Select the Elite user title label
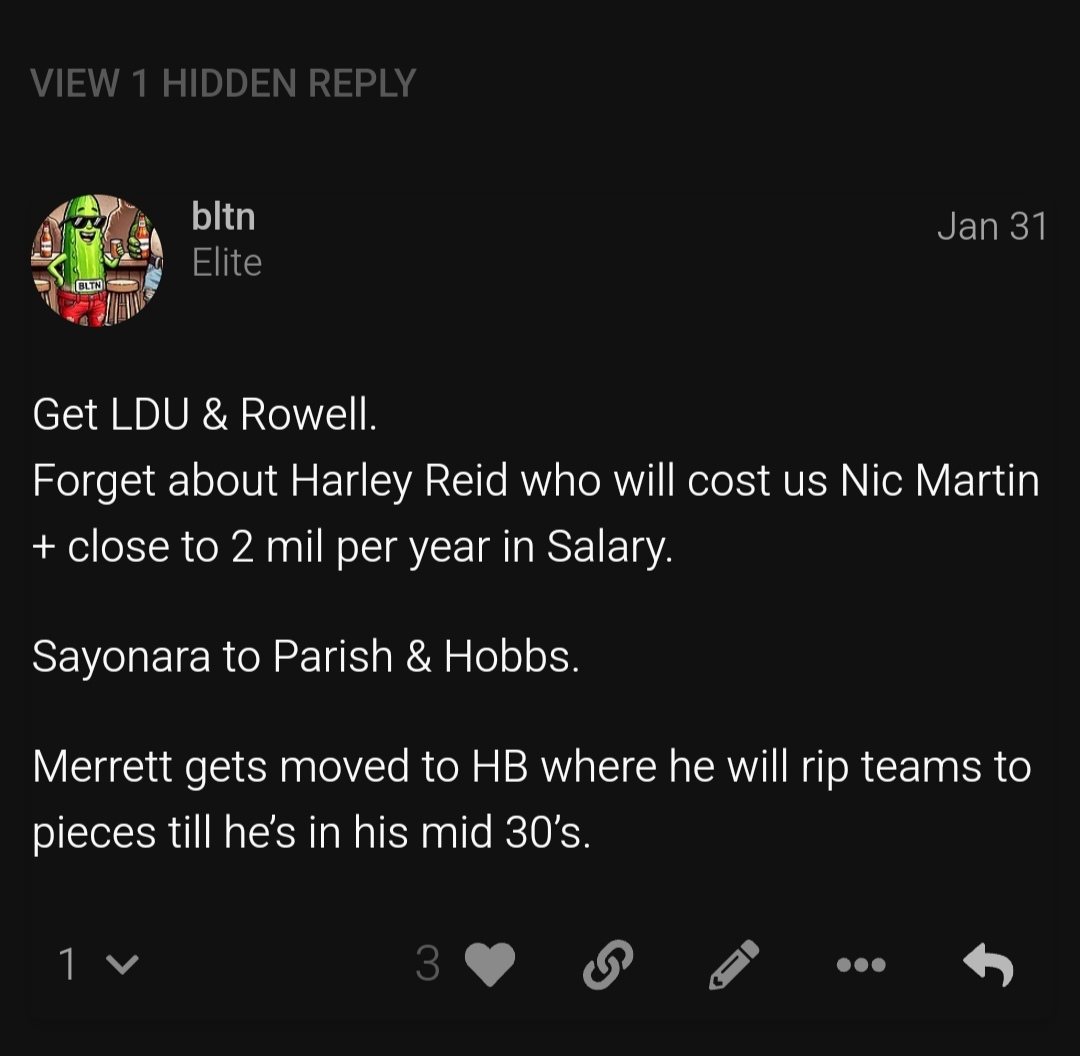This screenshot has height=1056, width=1080. pyautogui.click(x=227, y=263)
